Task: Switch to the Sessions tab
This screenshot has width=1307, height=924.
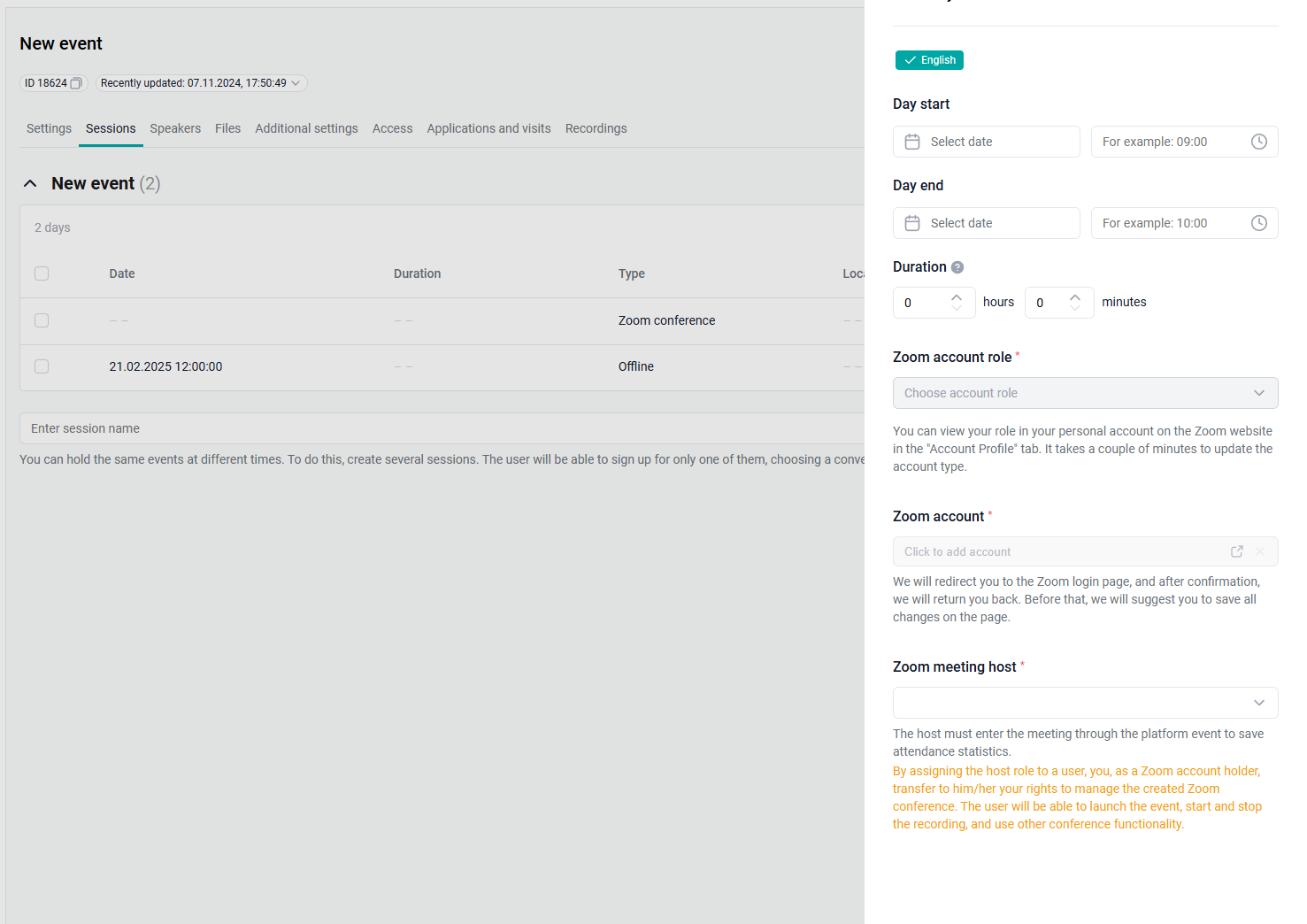Action: [x=111, y=128]
